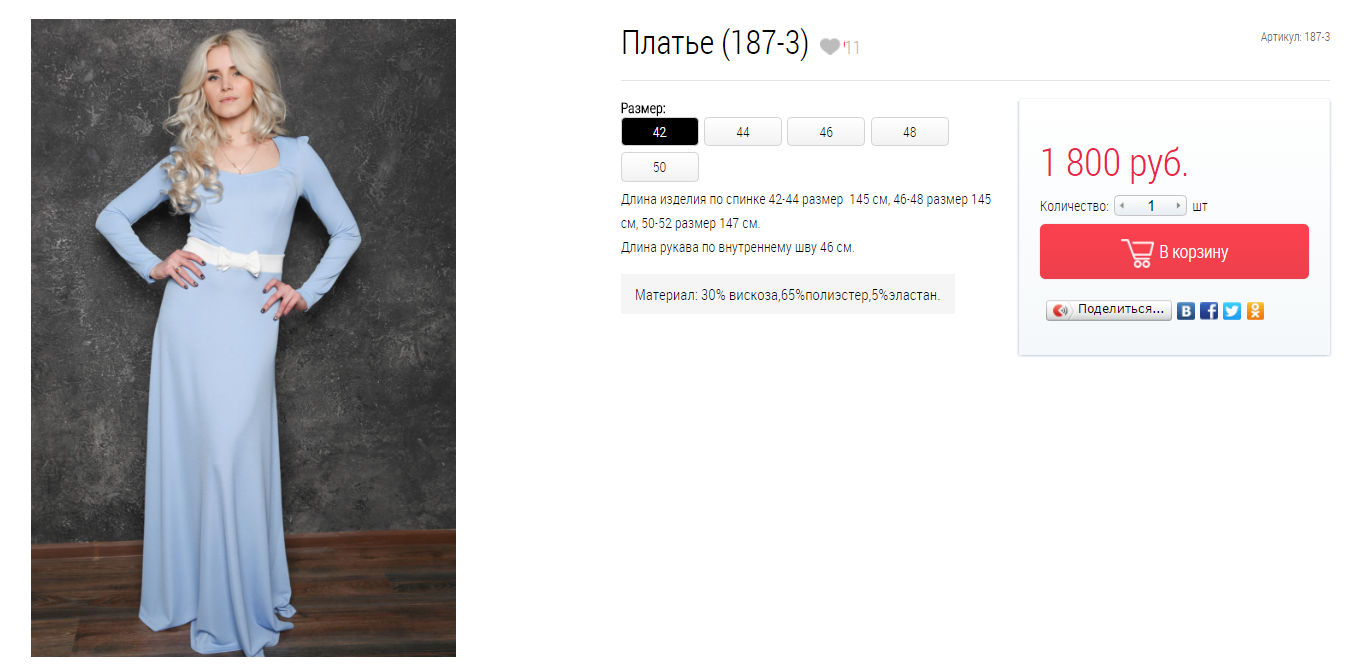Decrease quantity with left arrow
The height and width of the screenshot is (669, 1369).
tap(1122, 206)
